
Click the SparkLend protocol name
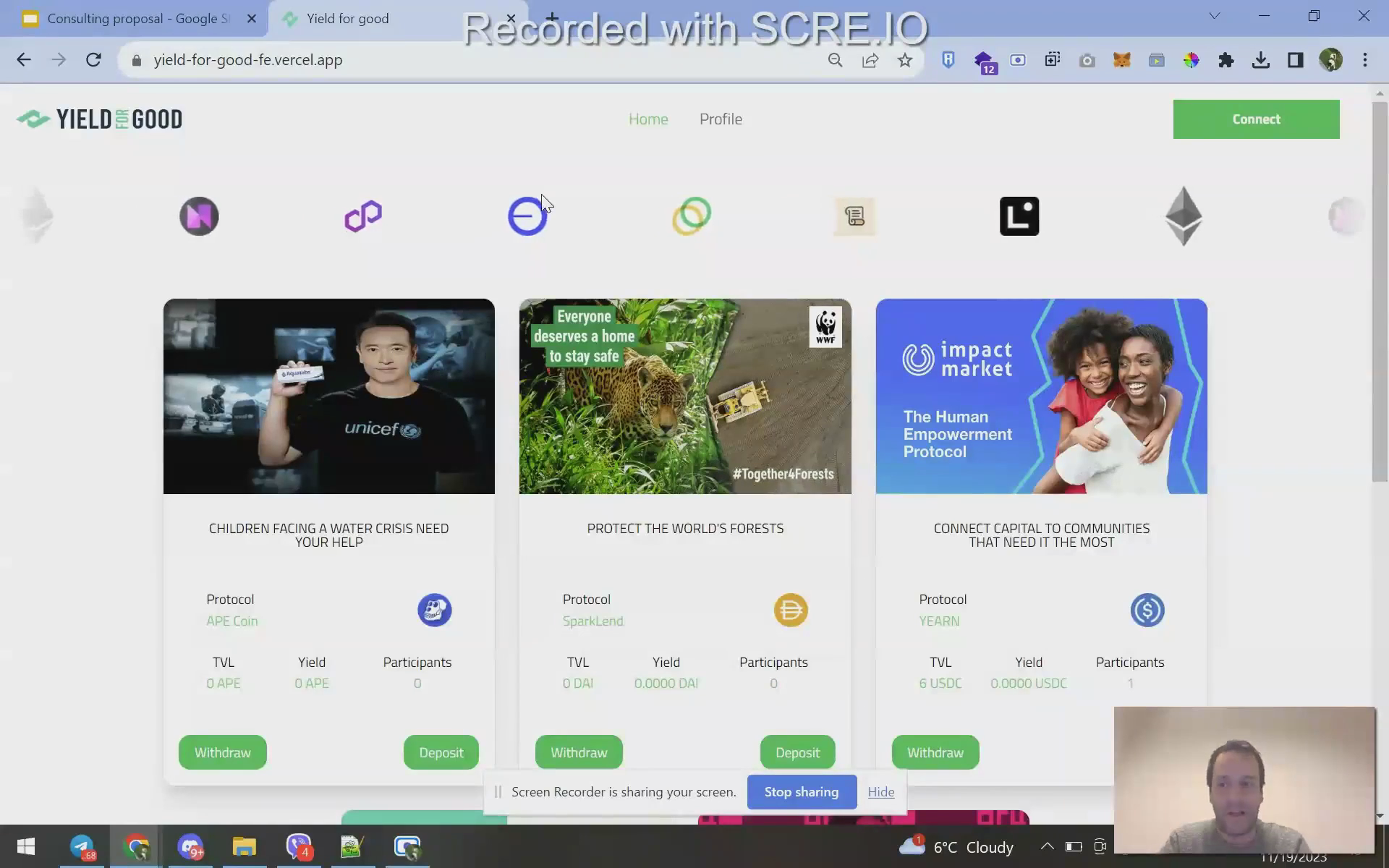pos(593,621)
